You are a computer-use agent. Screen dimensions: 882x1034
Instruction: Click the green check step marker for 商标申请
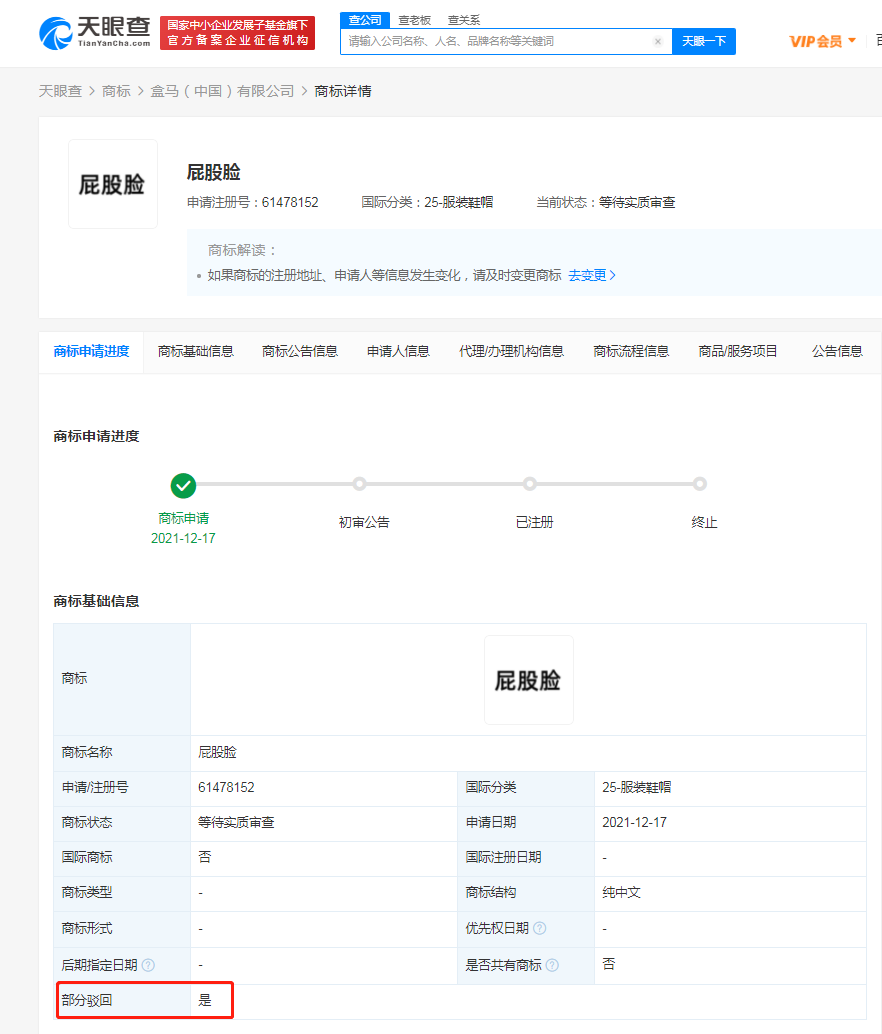(x=183, y=485)
